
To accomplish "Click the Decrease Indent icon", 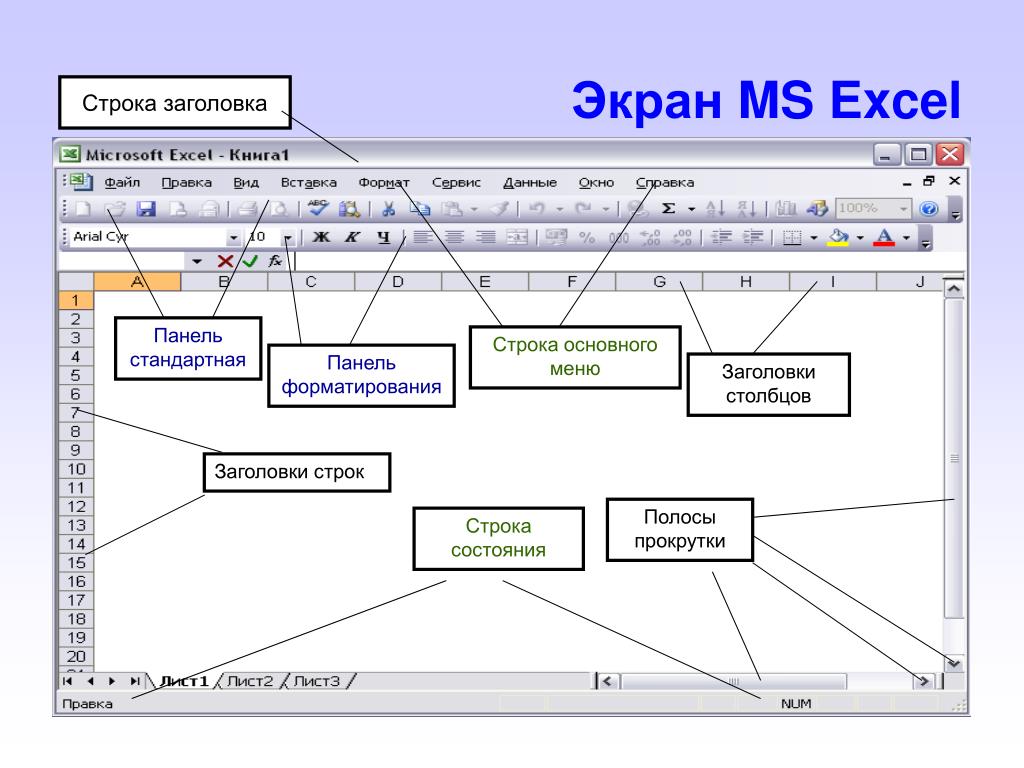I will point(721,237).
